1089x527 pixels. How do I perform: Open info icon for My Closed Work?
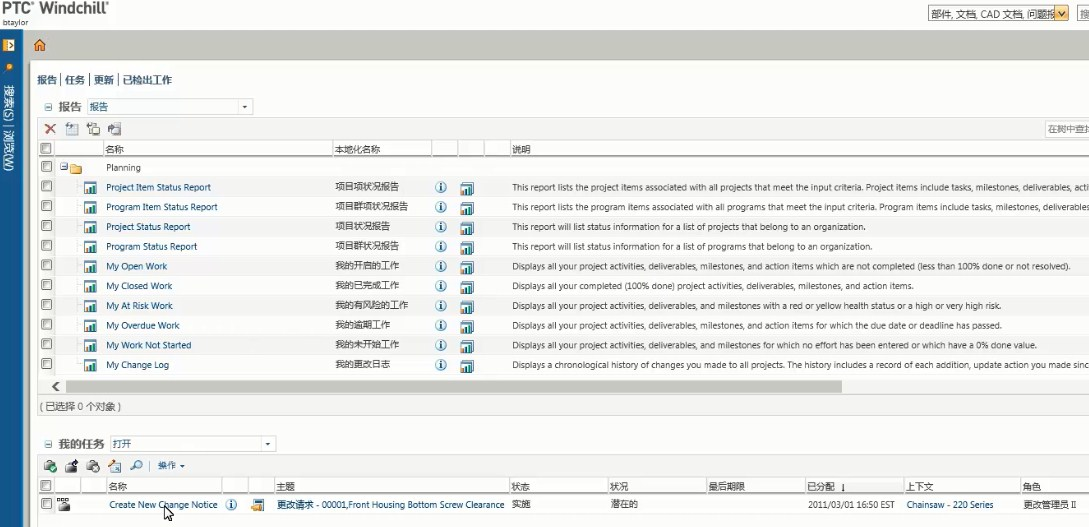click(440, 286)
